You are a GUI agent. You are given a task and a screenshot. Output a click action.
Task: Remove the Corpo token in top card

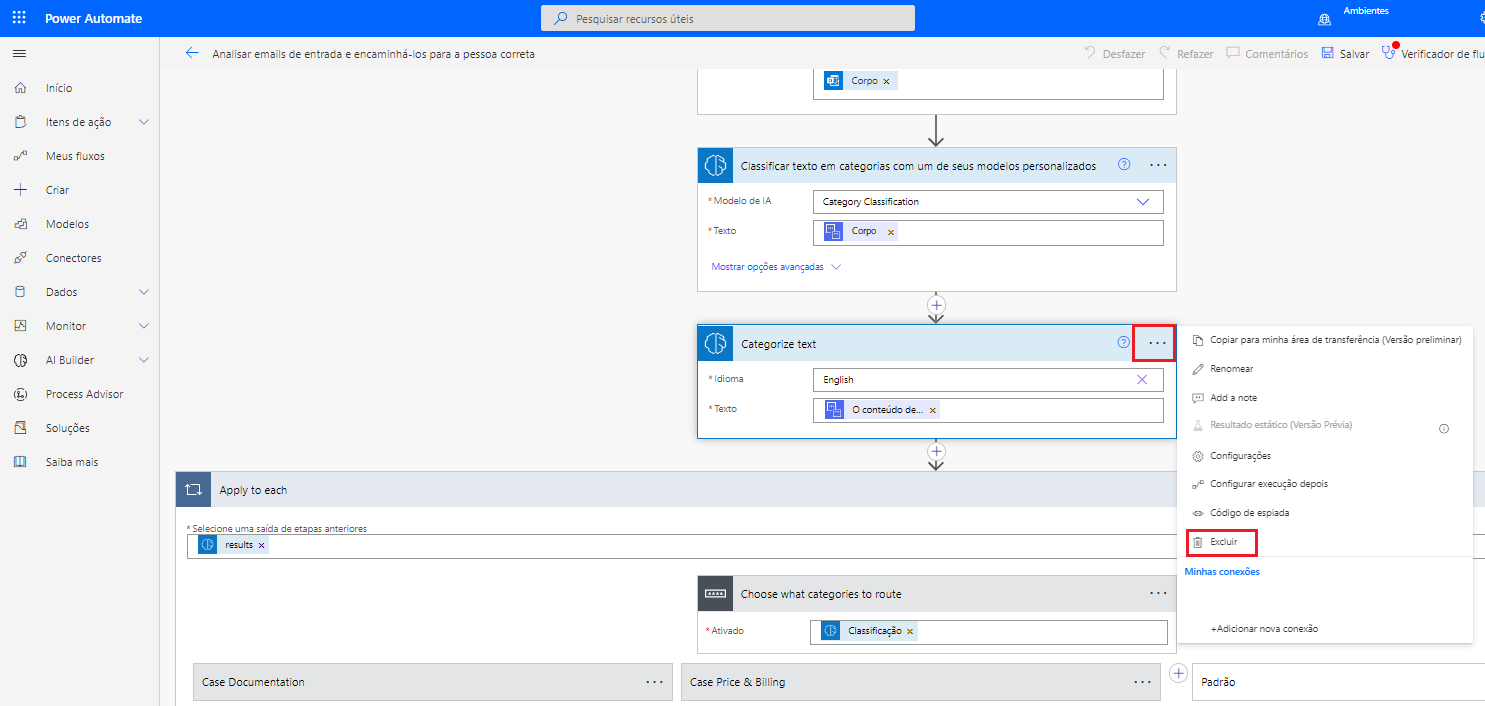tap(886, 81)
